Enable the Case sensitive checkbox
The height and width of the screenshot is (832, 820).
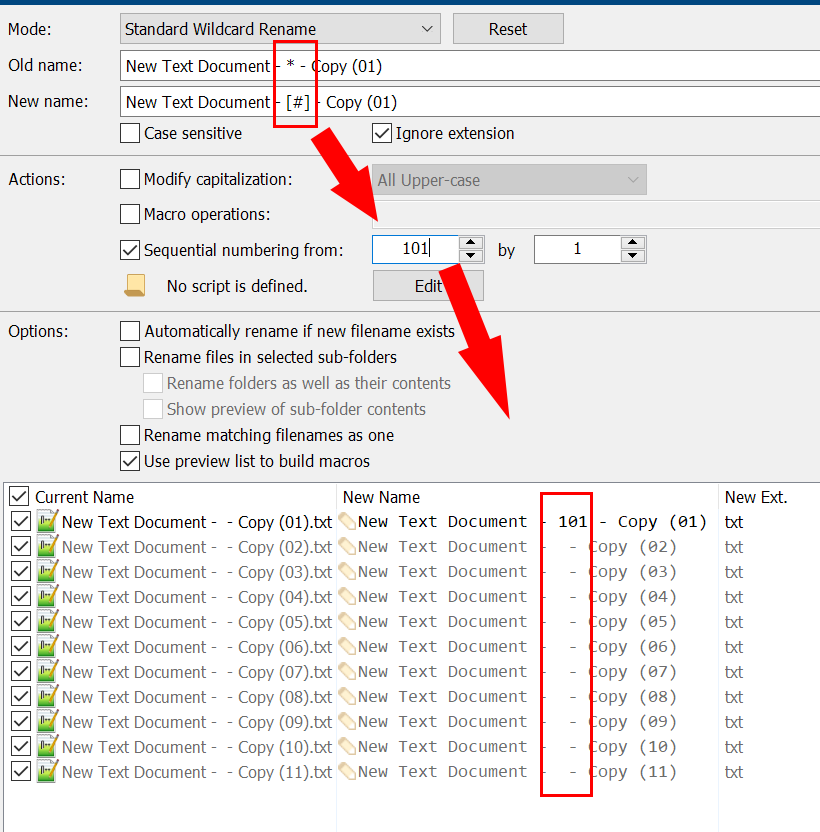pyautogui.click(x=130, y=133)
